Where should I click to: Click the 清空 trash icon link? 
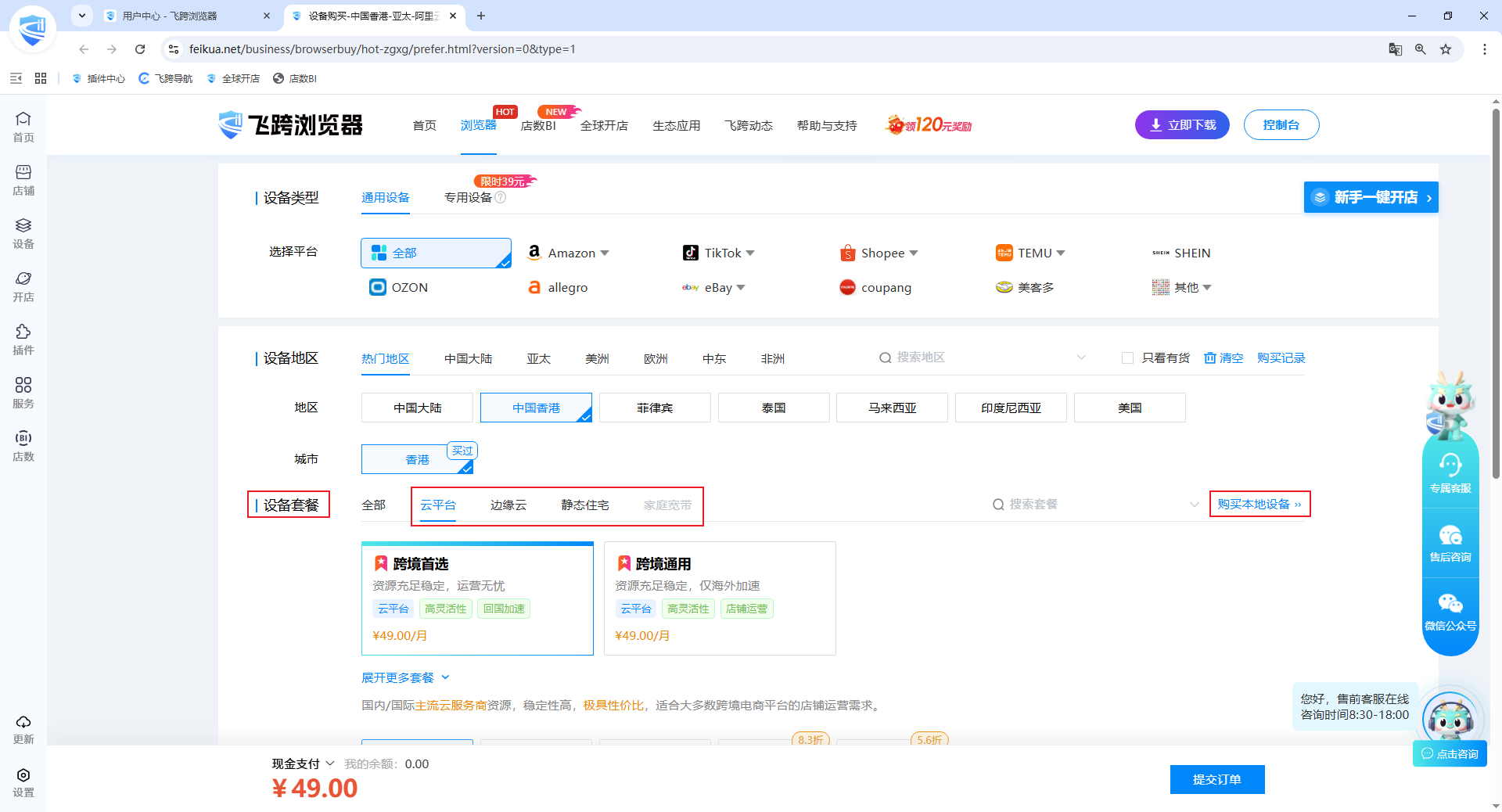[1224, 357]
